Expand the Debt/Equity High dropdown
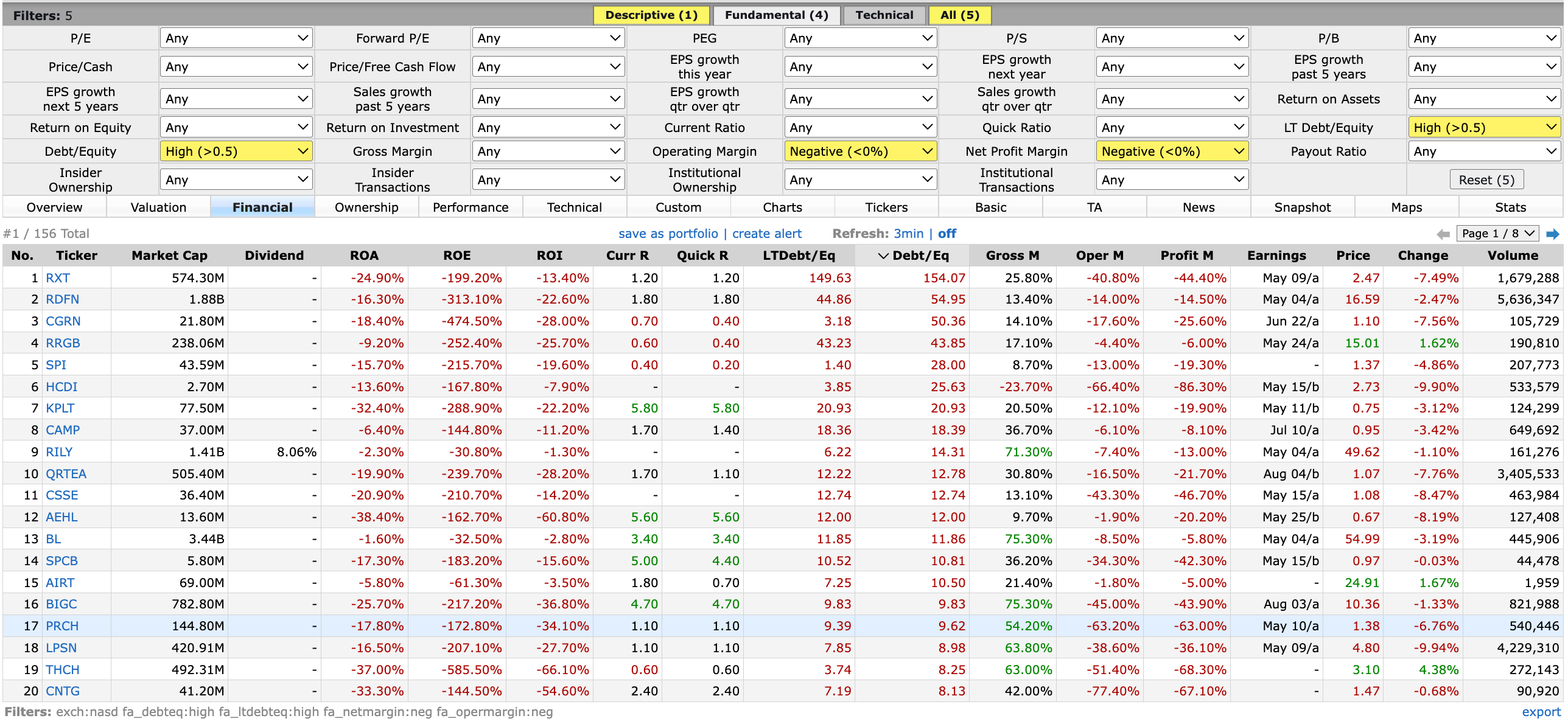1568x724 pixels. pyautogui.click(x=236, y=151)
